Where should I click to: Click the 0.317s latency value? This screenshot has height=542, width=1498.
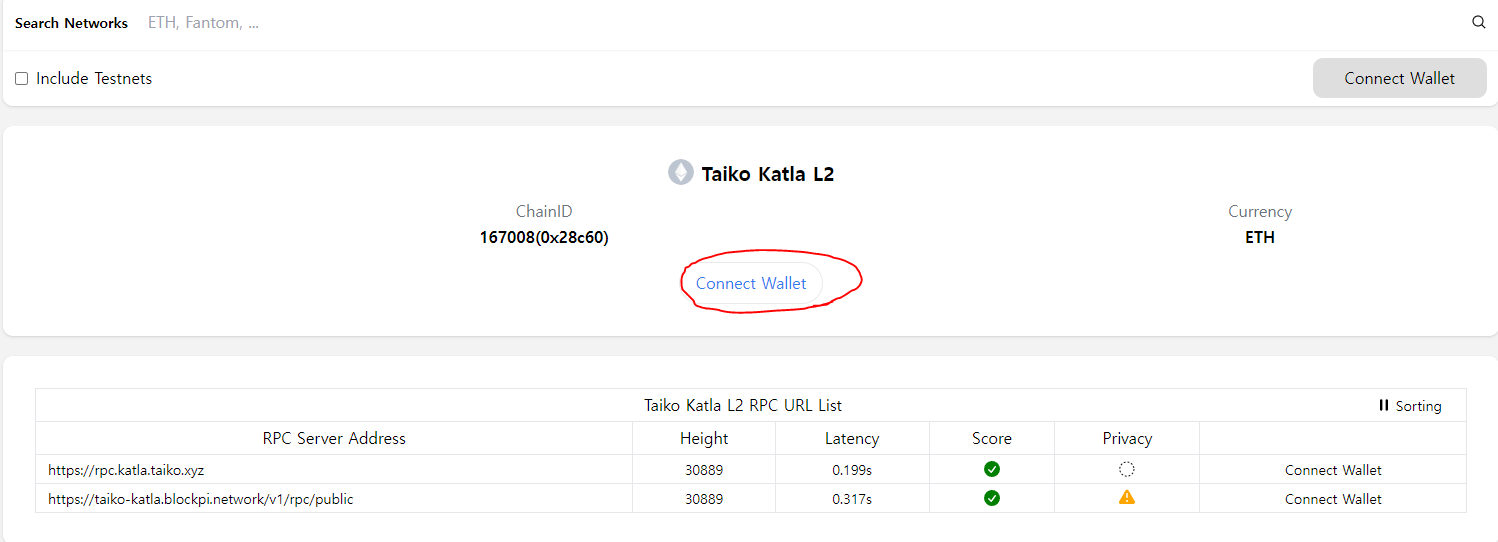pos(852,499)
